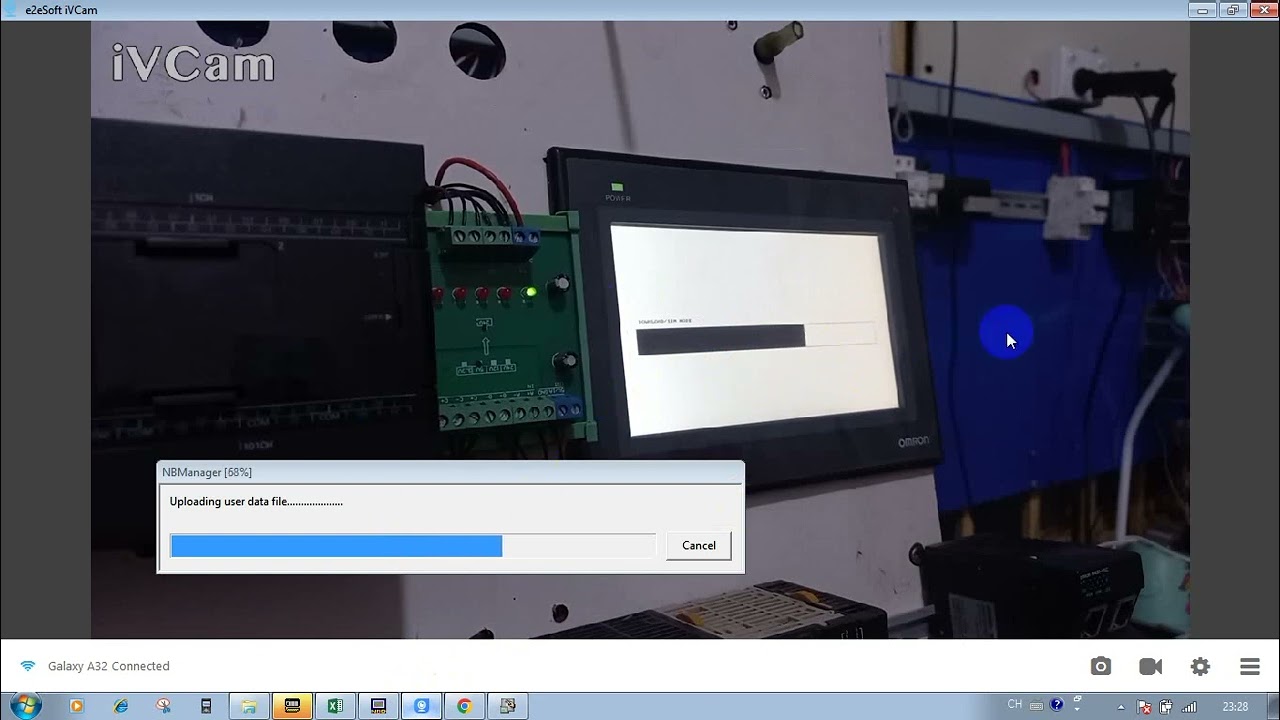Click the on-screen keyboard tray icon
The width and height of the screenshot is (1280, 720).
[x=1037, y=706]
